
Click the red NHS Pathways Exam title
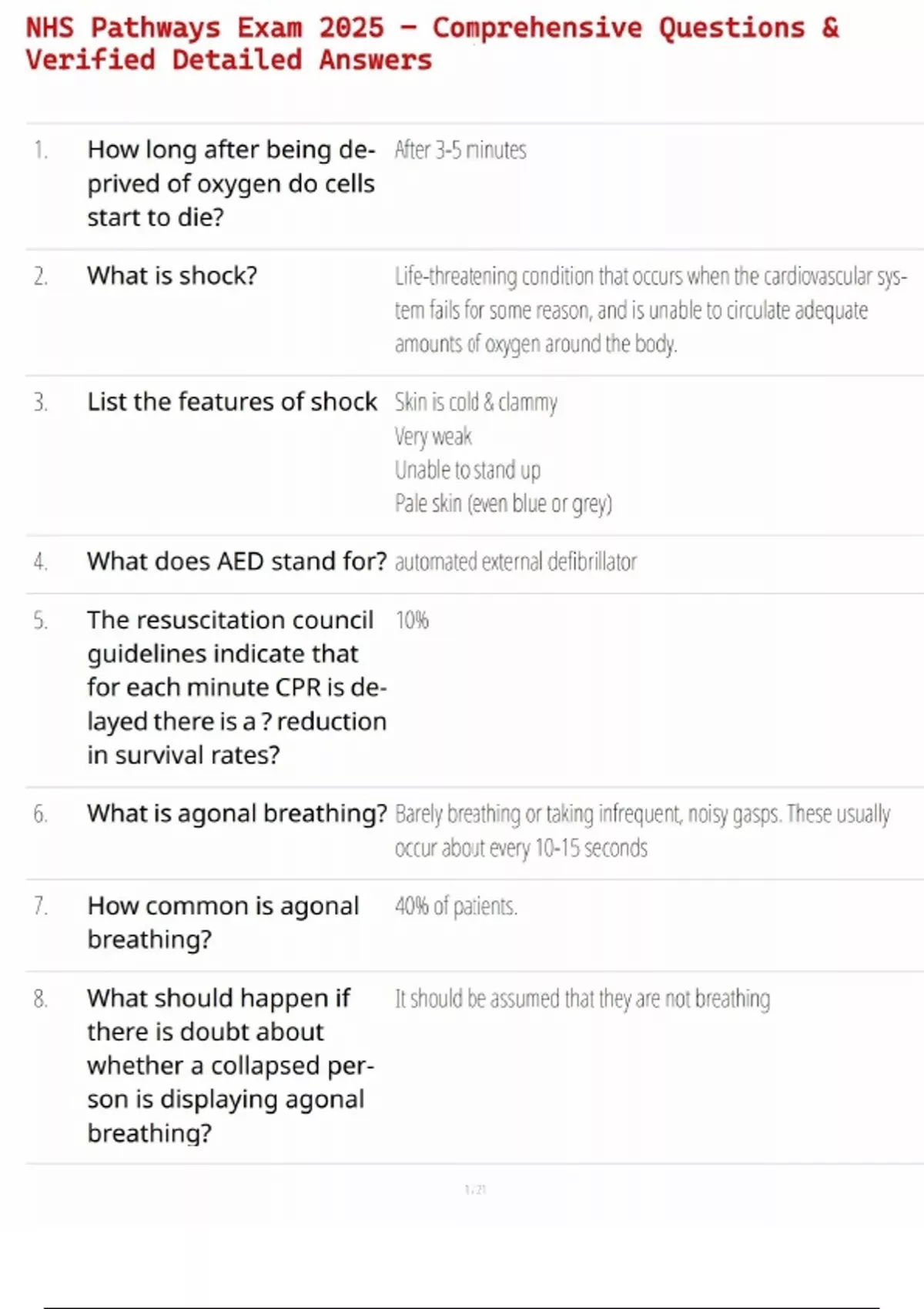coord(431,44)
